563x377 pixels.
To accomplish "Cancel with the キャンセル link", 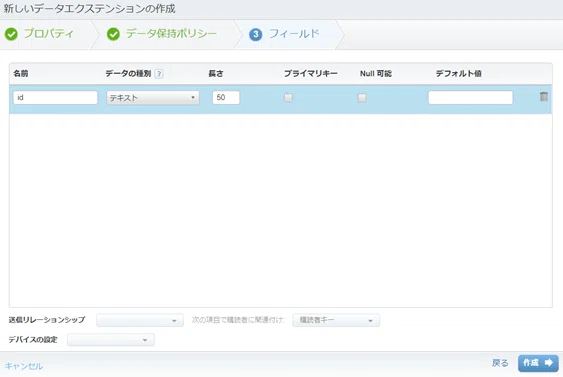I will (24, 366).
